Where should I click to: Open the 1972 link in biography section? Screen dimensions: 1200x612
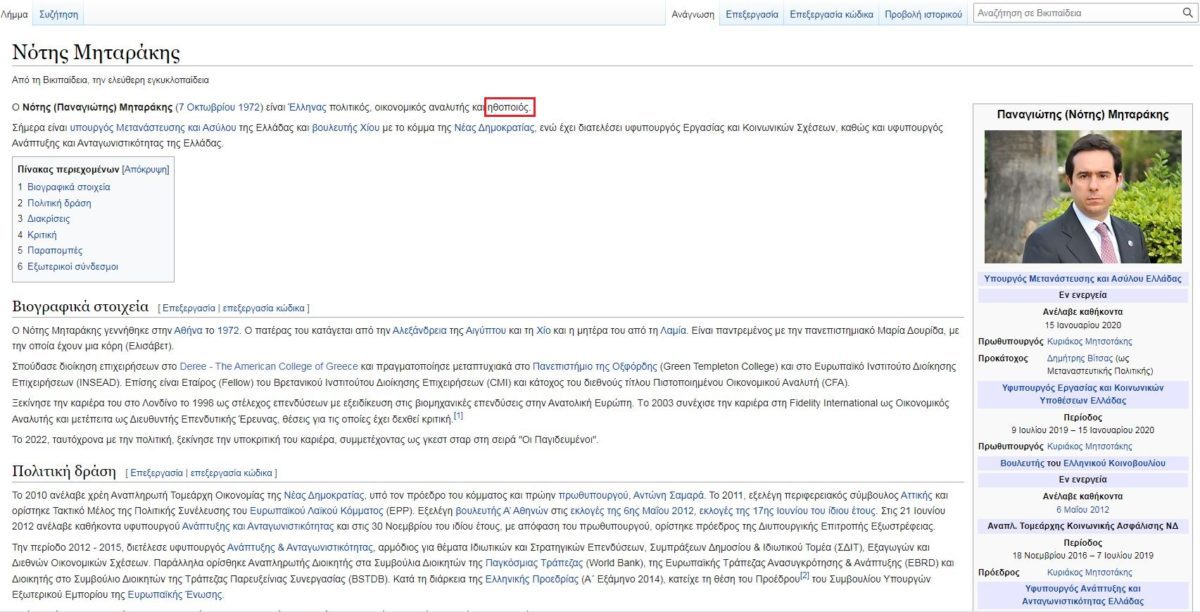click(x=228, y=330)
